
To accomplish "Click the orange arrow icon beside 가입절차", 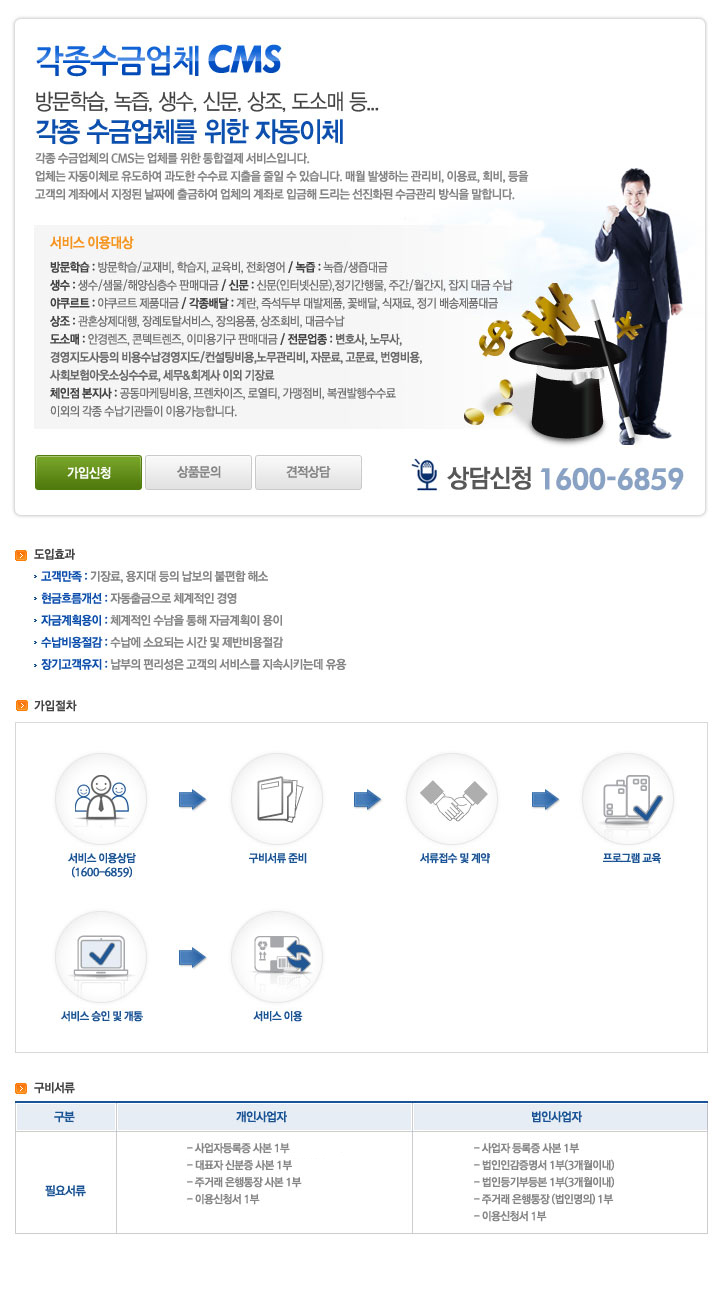I will tap(22, 705).
